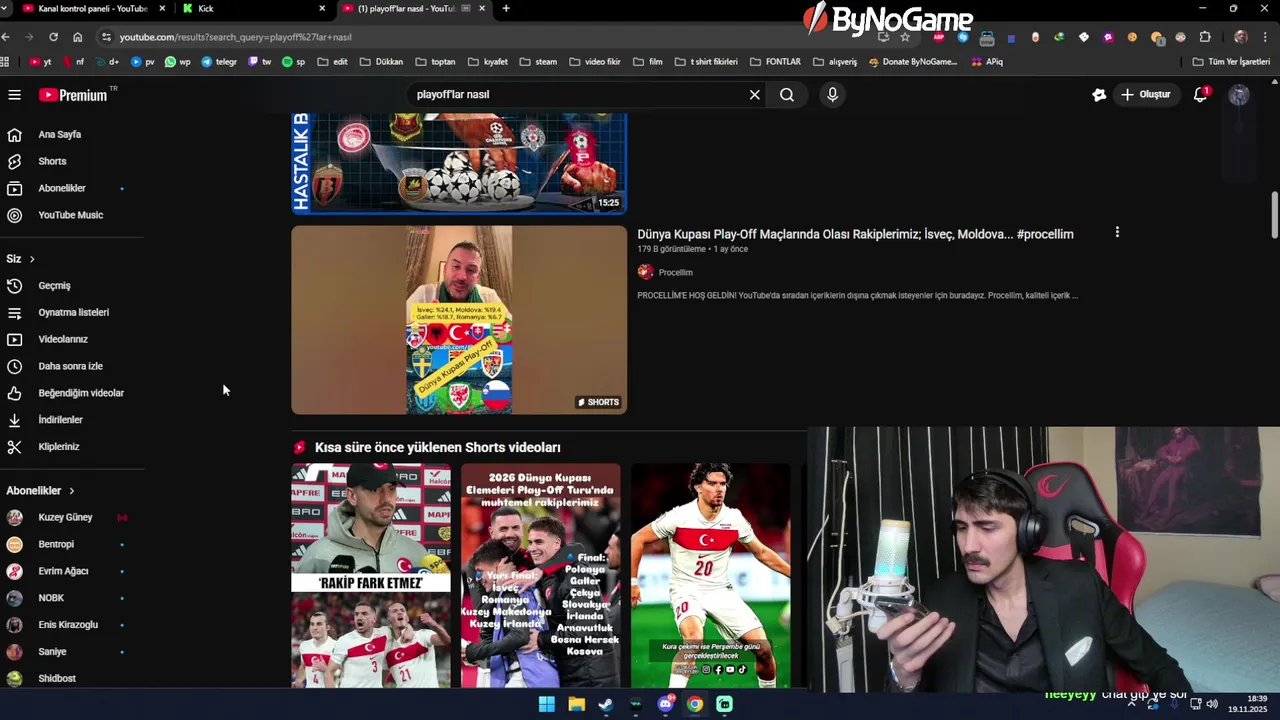This screenshot has width=1280, height=720.
Task: Open Klipleriniz page
Action: pyautogui.click(x=58, y=447)
